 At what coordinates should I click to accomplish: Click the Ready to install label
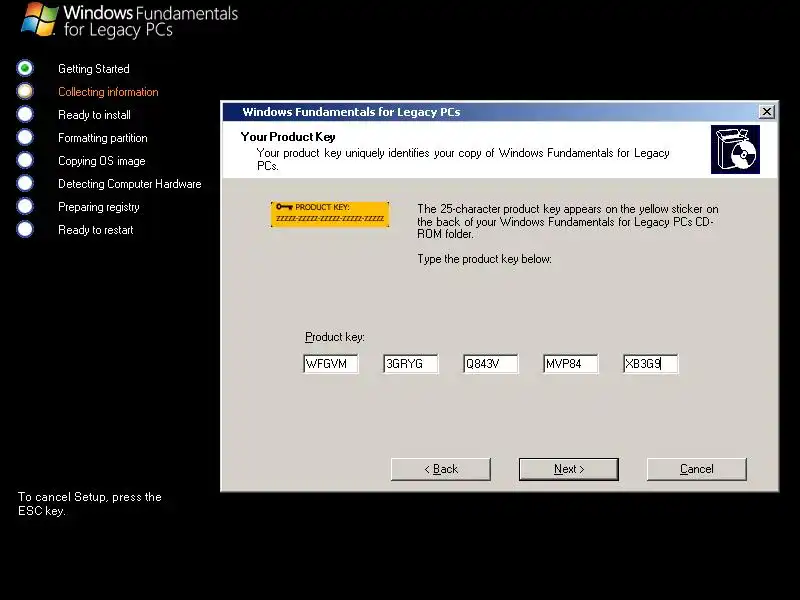pos(94,115)
